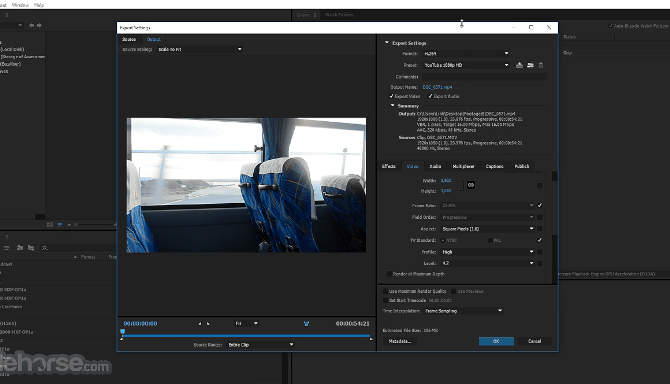Enable Render at Maximum Depth checkbox
The width and height of the screenshot is (670, 384).
388,274
